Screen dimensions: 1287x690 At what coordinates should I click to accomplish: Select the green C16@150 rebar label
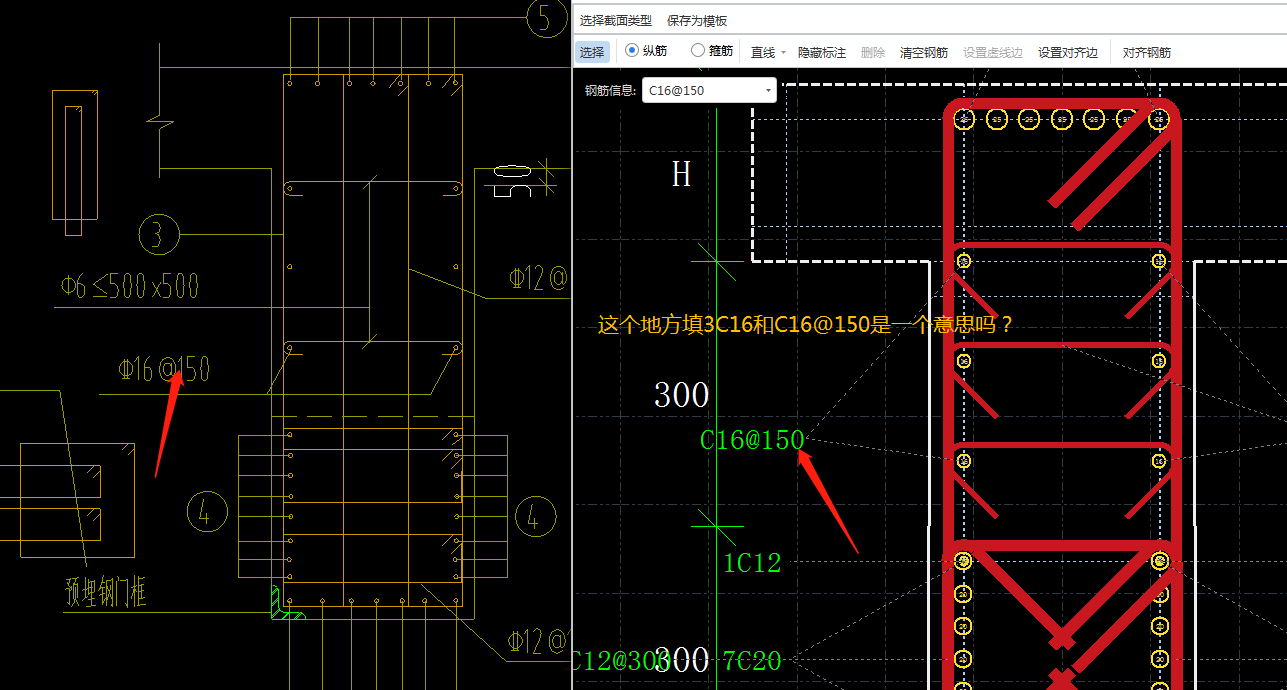(x=752, y=440)
